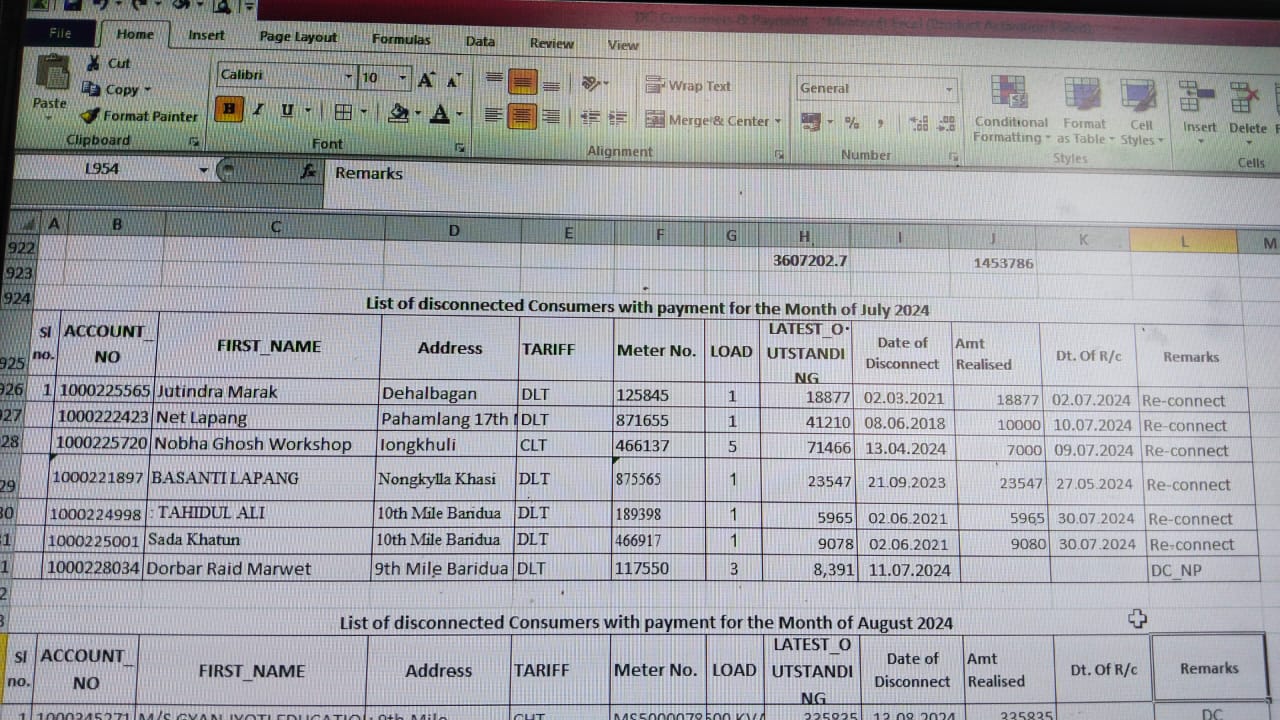
Task: Apply the Font Color letter A
Action: click(439, 114)
